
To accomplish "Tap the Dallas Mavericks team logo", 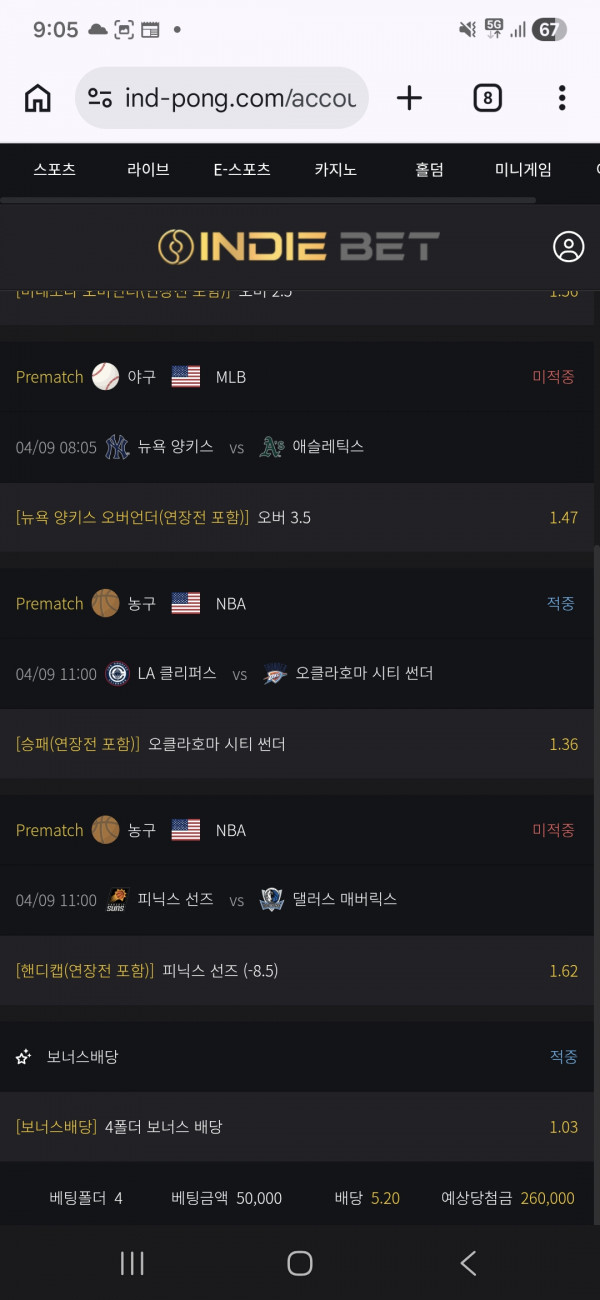I will 272,899.
